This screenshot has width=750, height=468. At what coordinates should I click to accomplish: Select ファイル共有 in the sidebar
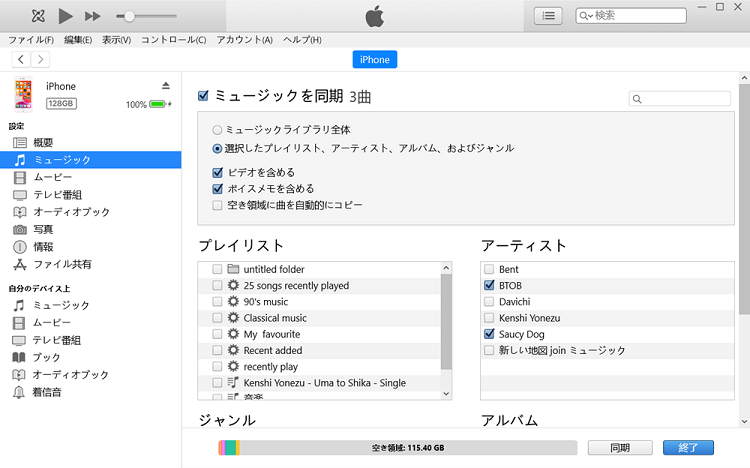(90, 264)
